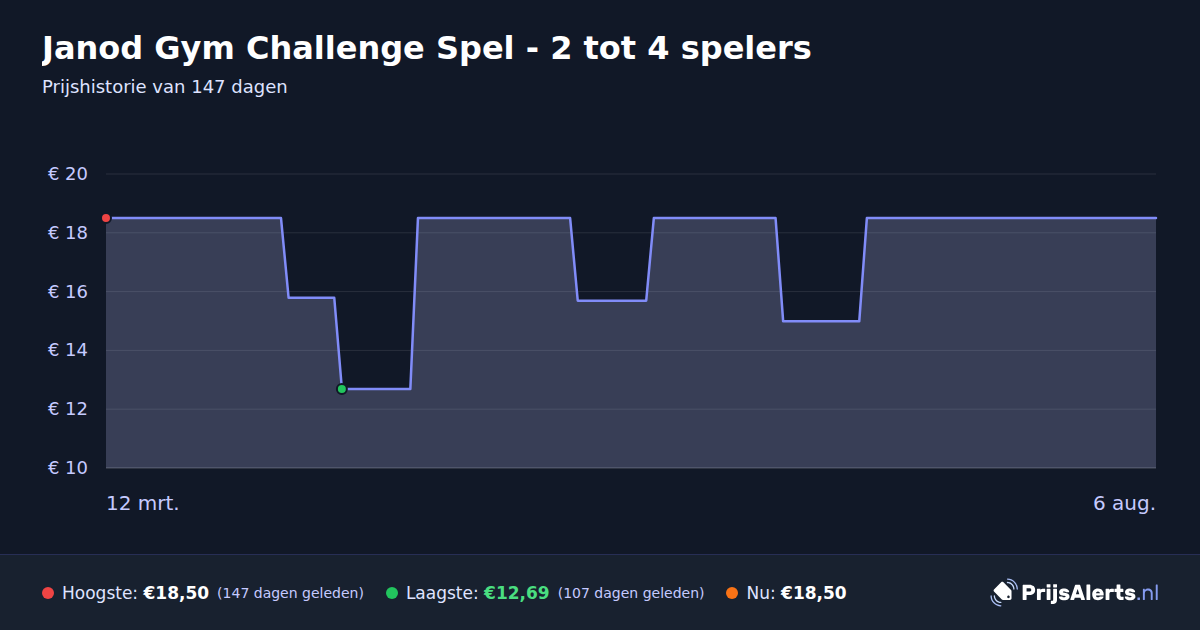Viewport: 1200px width, 630px height.
Task: Click the highest price value €18,50
Action: tap(176, 593)
